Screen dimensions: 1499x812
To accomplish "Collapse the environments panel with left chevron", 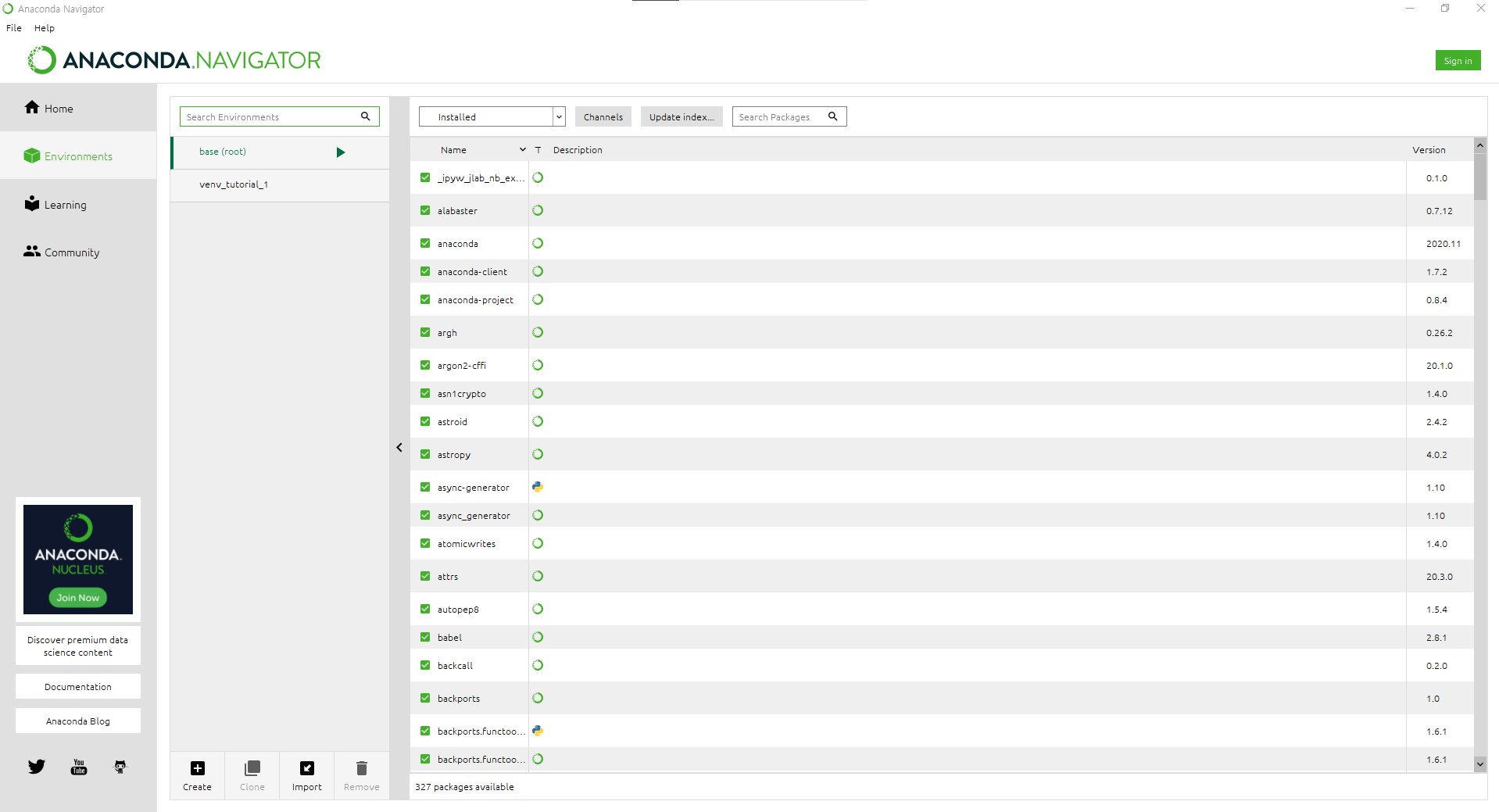I will pos(399,448).
